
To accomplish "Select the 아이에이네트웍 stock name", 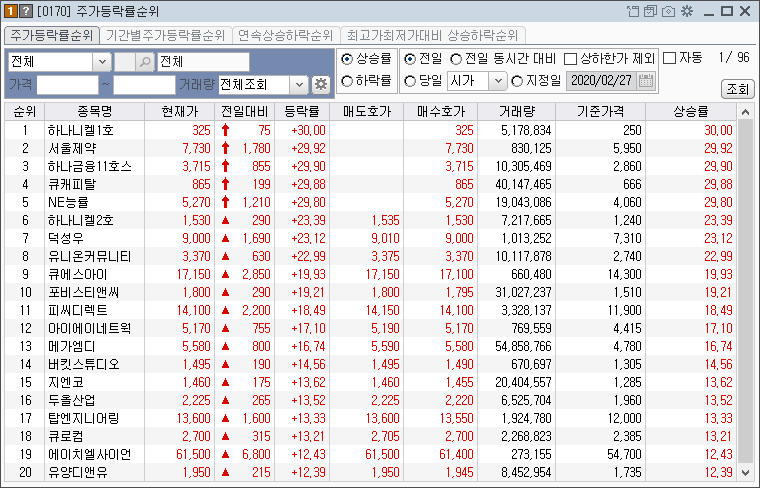I will click(89, 328).
